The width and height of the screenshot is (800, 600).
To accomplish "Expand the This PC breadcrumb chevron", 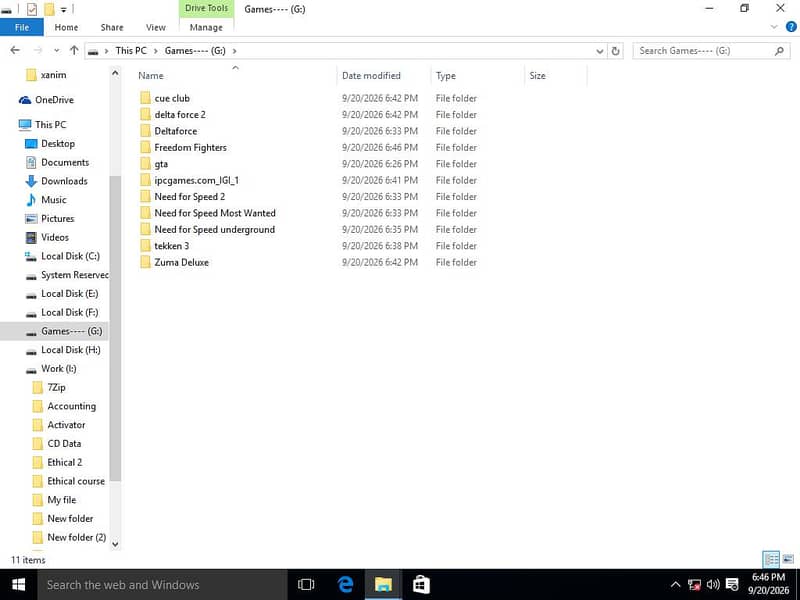I will coord(156,51).
